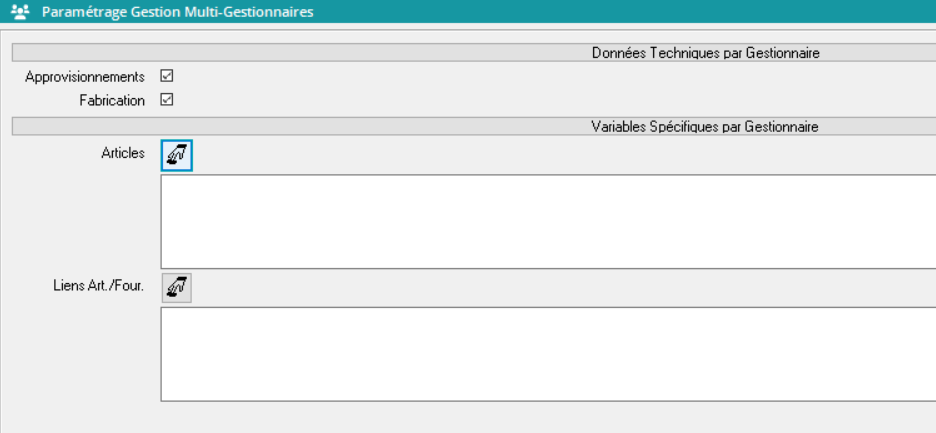Screen dimensions: 936x433
Task: Click the multi-users icon in title bar
Action: [x=19, y=13]
